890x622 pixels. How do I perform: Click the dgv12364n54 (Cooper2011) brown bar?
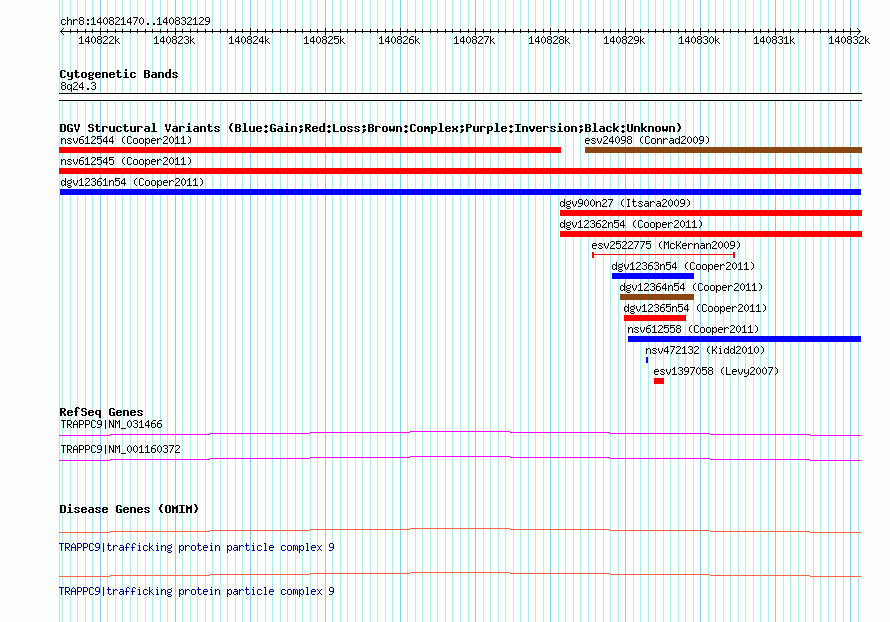coord(657,297)
